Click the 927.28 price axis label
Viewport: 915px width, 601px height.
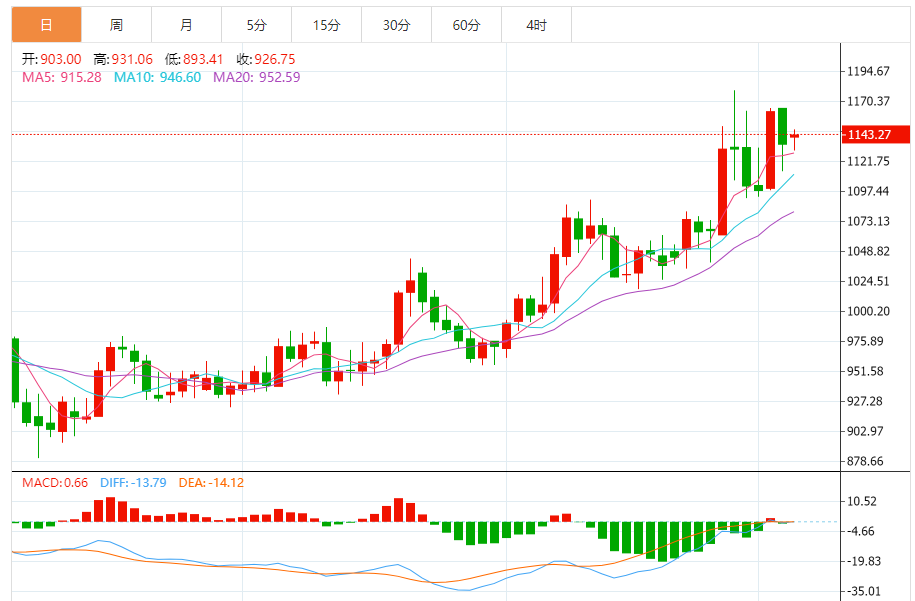865,401
